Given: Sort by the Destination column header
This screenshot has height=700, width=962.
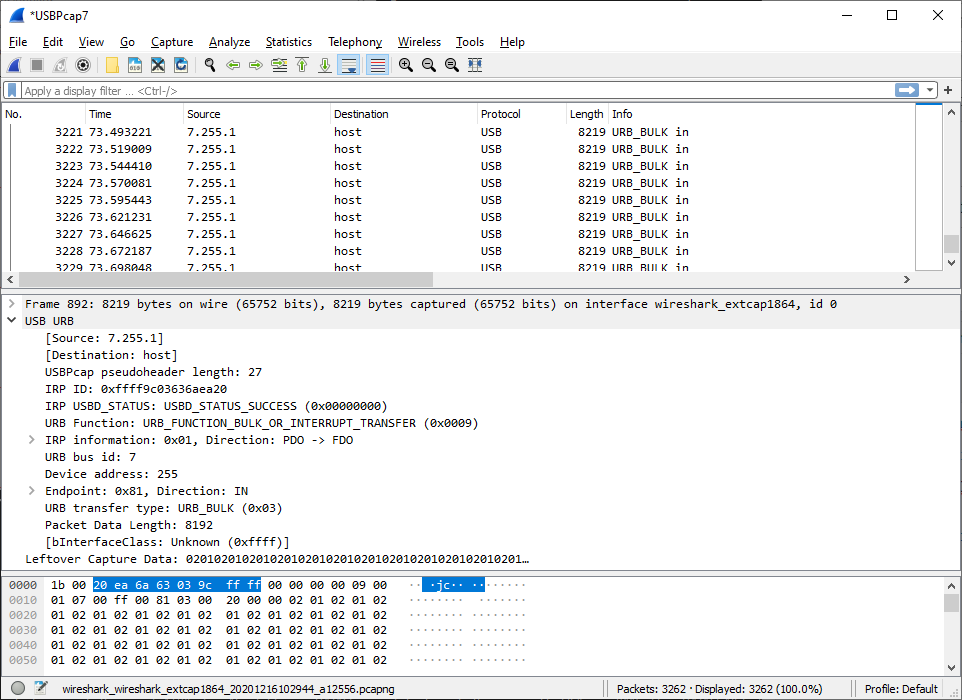Looking at the screenshot, I should [404, 113].
